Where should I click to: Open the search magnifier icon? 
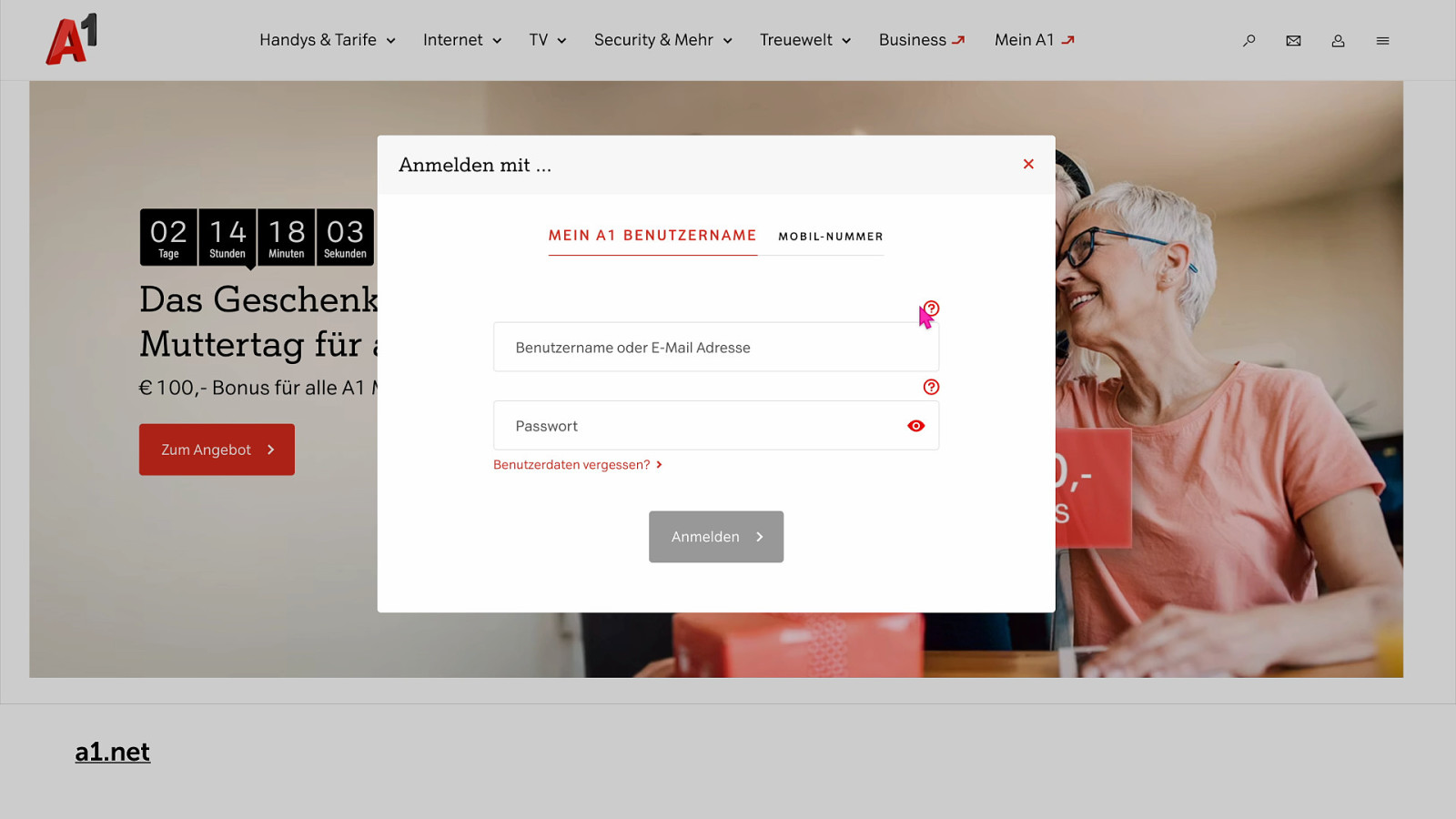[x=1249, y=41]
